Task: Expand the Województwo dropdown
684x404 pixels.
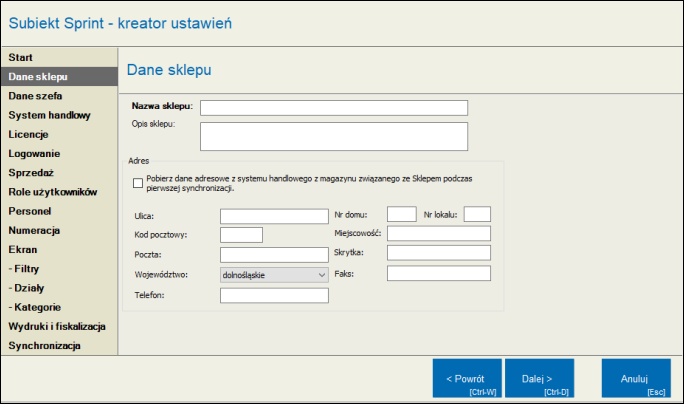Action: point(274,275)
